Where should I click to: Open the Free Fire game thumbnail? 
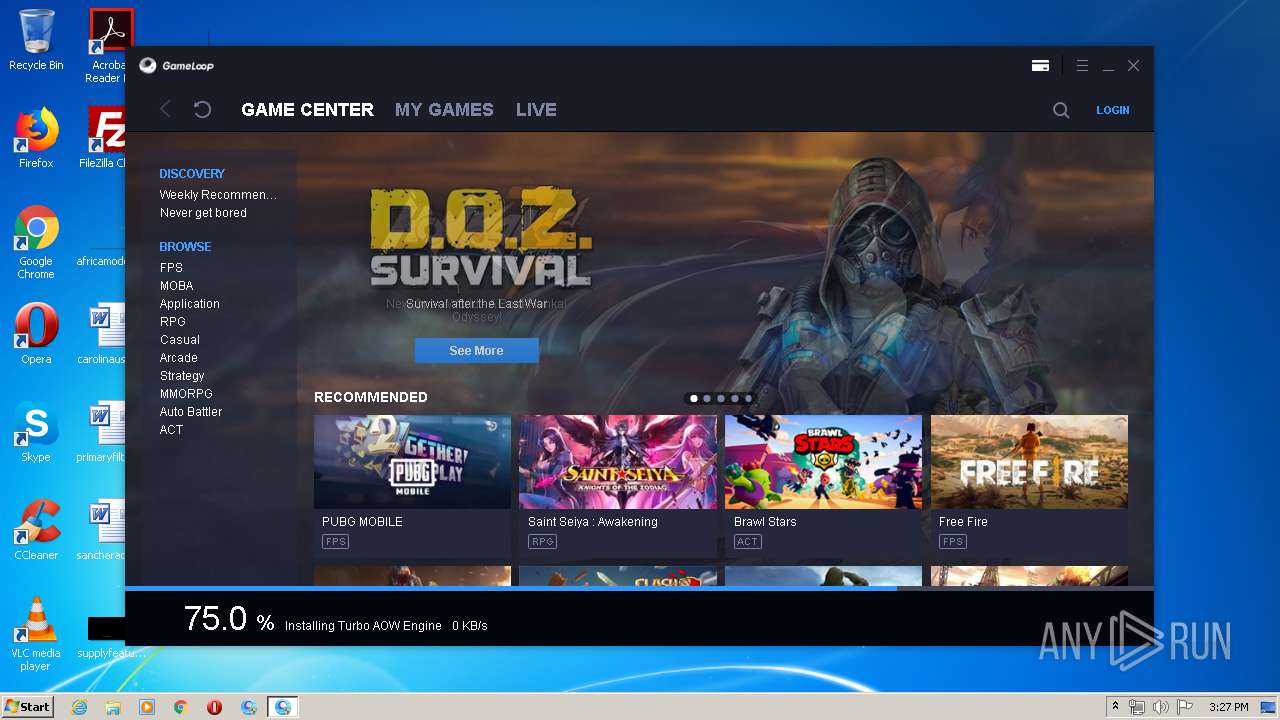click(x=1029, y=462)
